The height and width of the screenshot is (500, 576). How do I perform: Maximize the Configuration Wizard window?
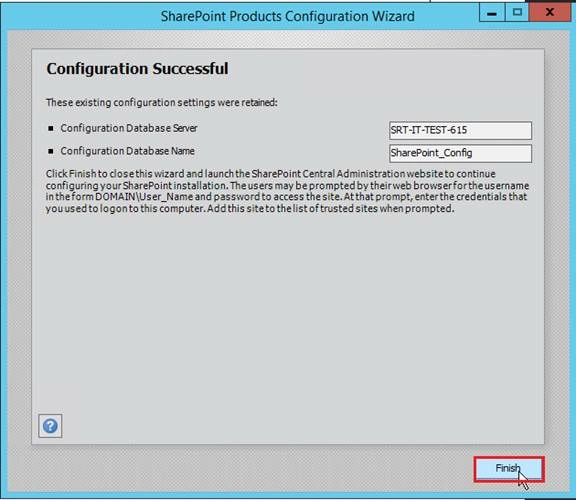click(x=517, y=12)
